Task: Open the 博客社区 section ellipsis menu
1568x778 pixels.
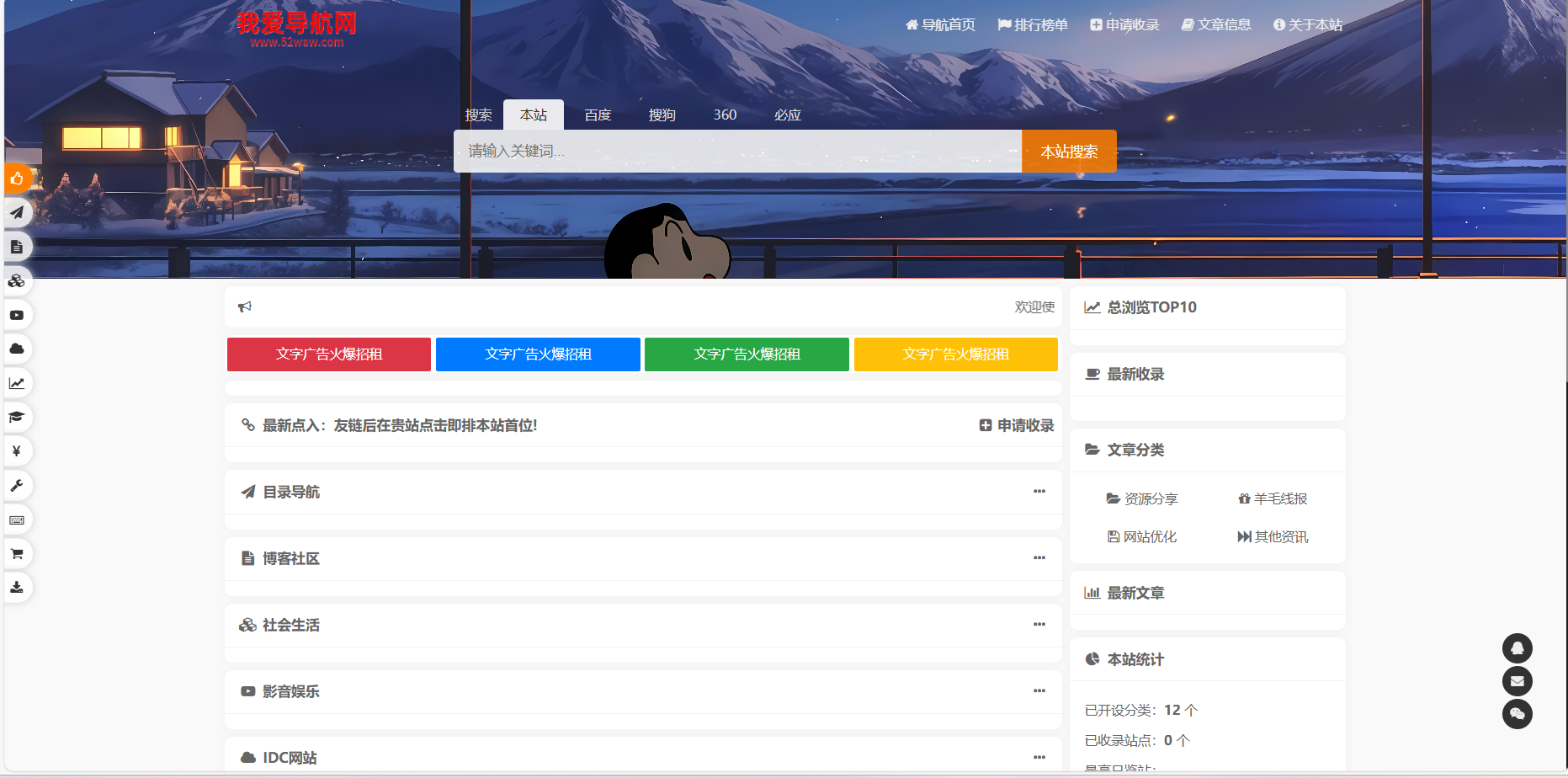Action: coord(1039,558)
